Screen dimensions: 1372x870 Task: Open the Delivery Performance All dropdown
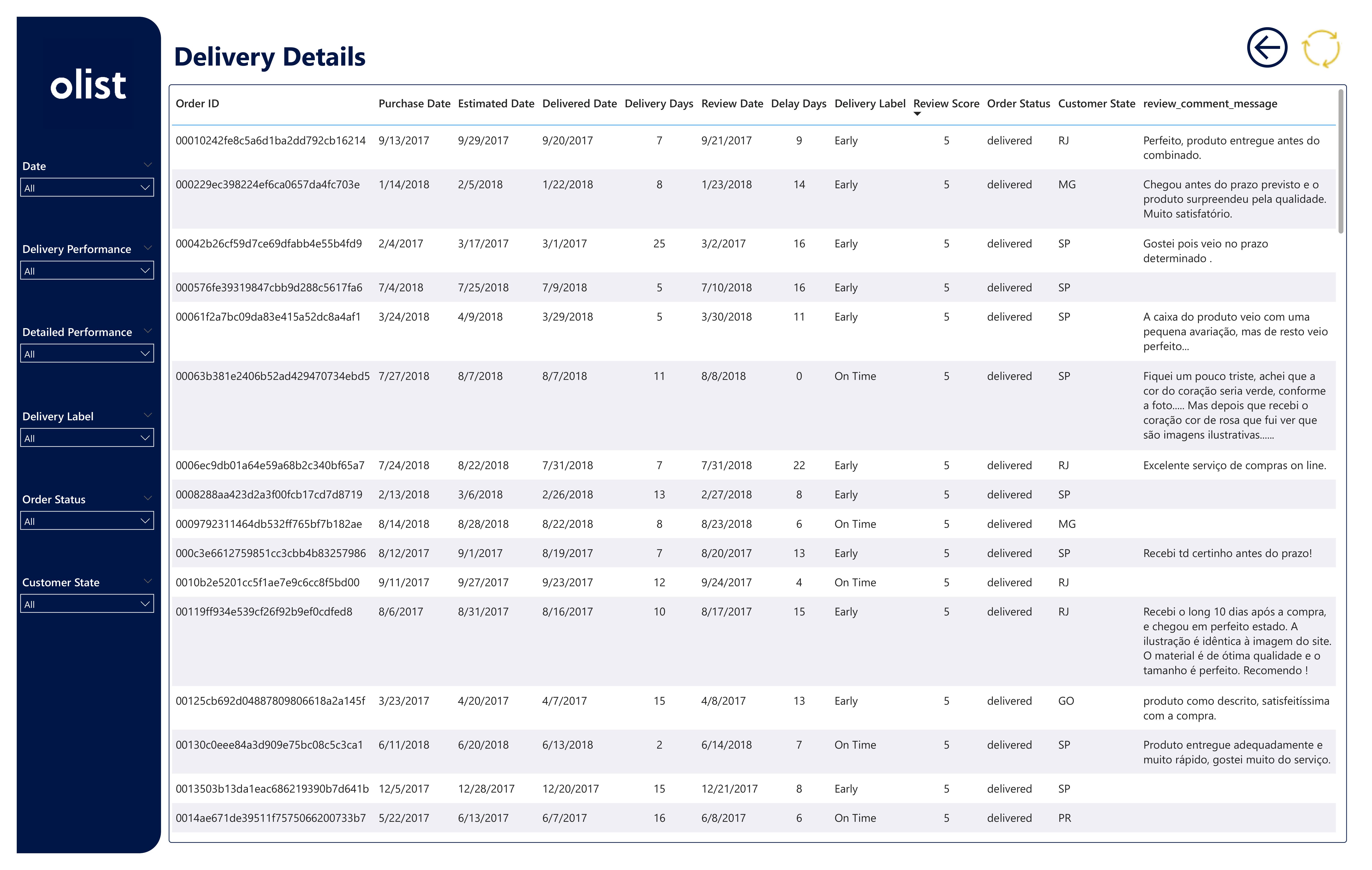coord(87,271)
